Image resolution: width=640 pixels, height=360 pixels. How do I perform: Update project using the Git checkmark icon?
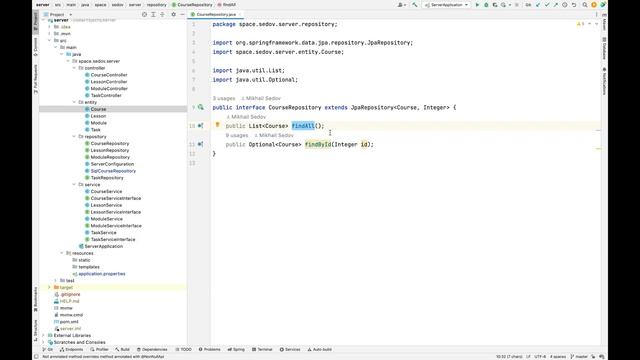(x=538, y=5)
